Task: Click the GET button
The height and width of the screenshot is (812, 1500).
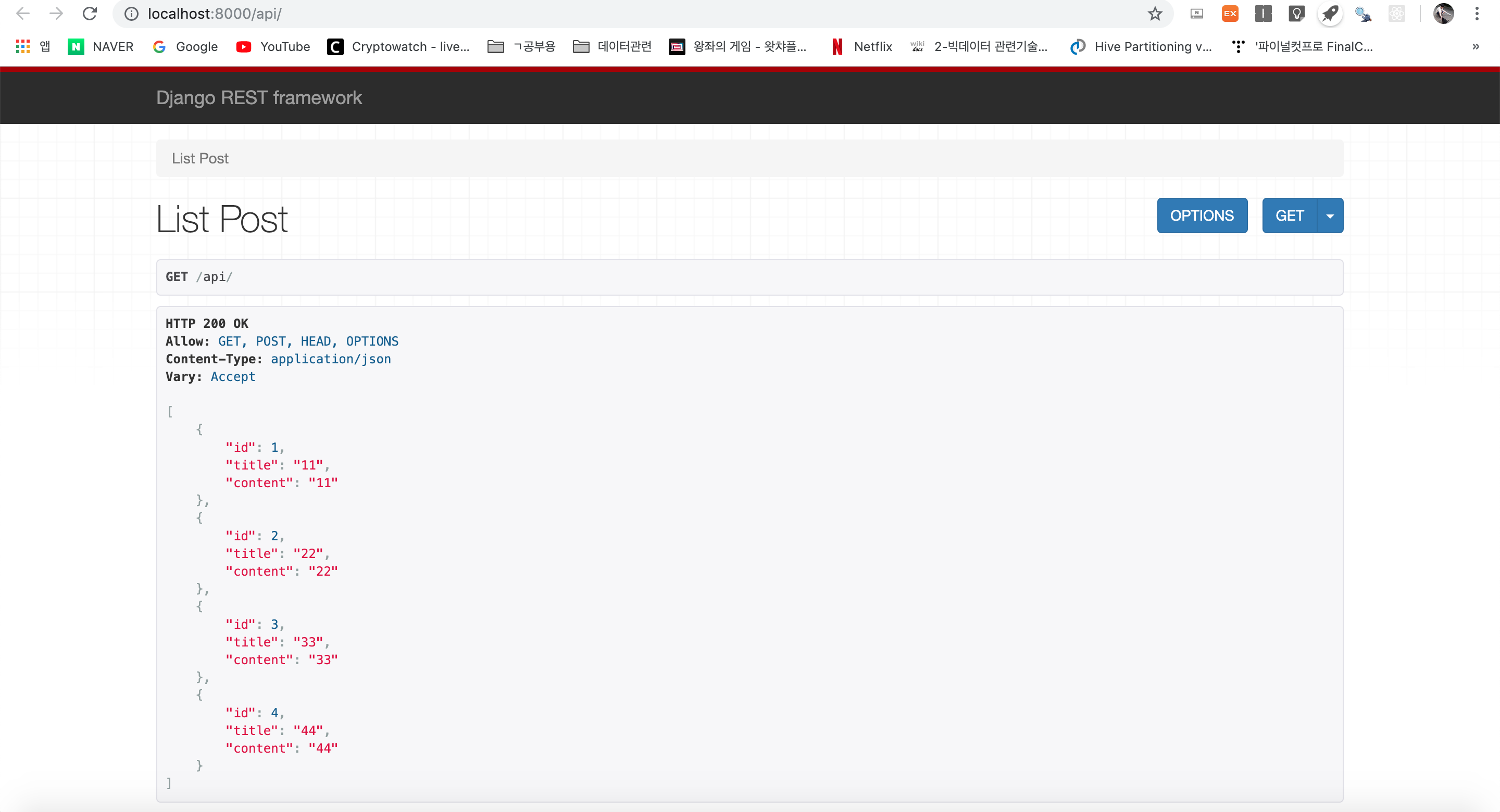Action: click(x=1289, y=215)
